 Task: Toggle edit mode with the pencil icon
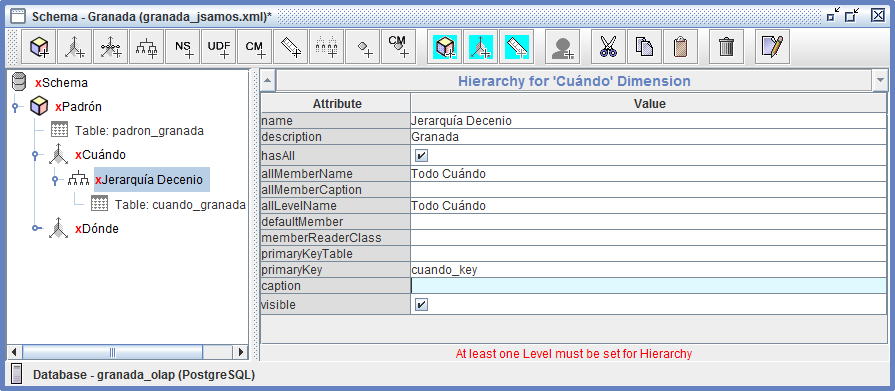pyautogui.click(x=773, y=47)
